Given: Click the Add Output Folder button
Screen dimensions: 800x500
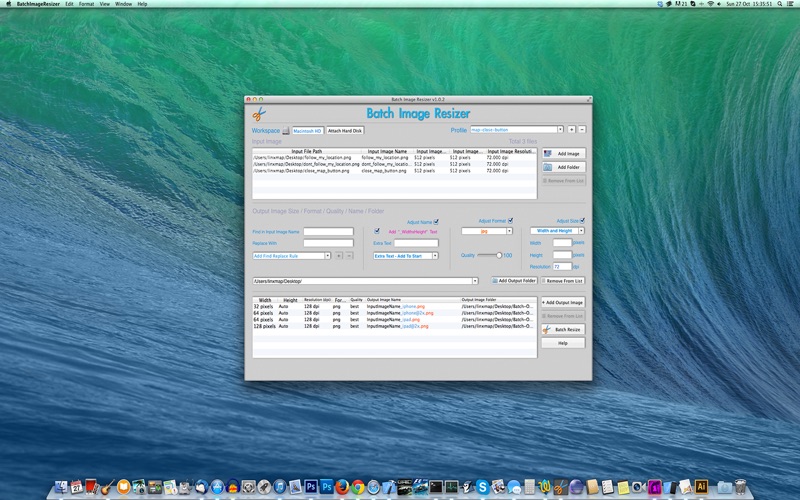Looking at the screenshot, I should [514, 281].
